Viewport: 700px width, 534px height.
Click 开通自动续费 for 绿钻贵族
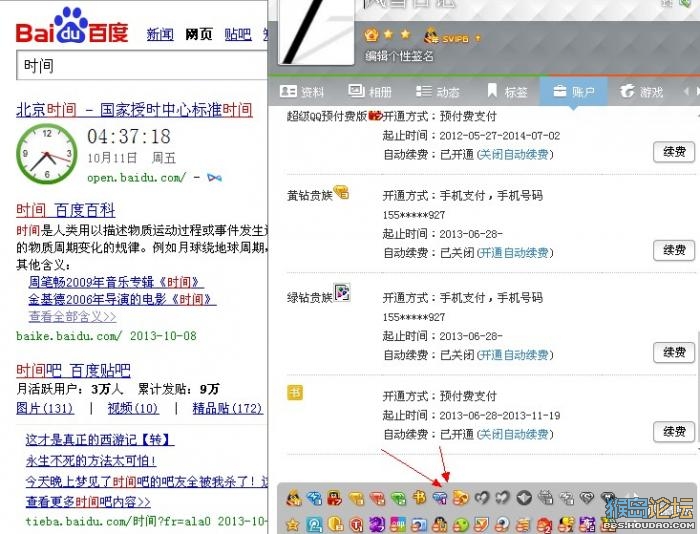coord(515,355)
